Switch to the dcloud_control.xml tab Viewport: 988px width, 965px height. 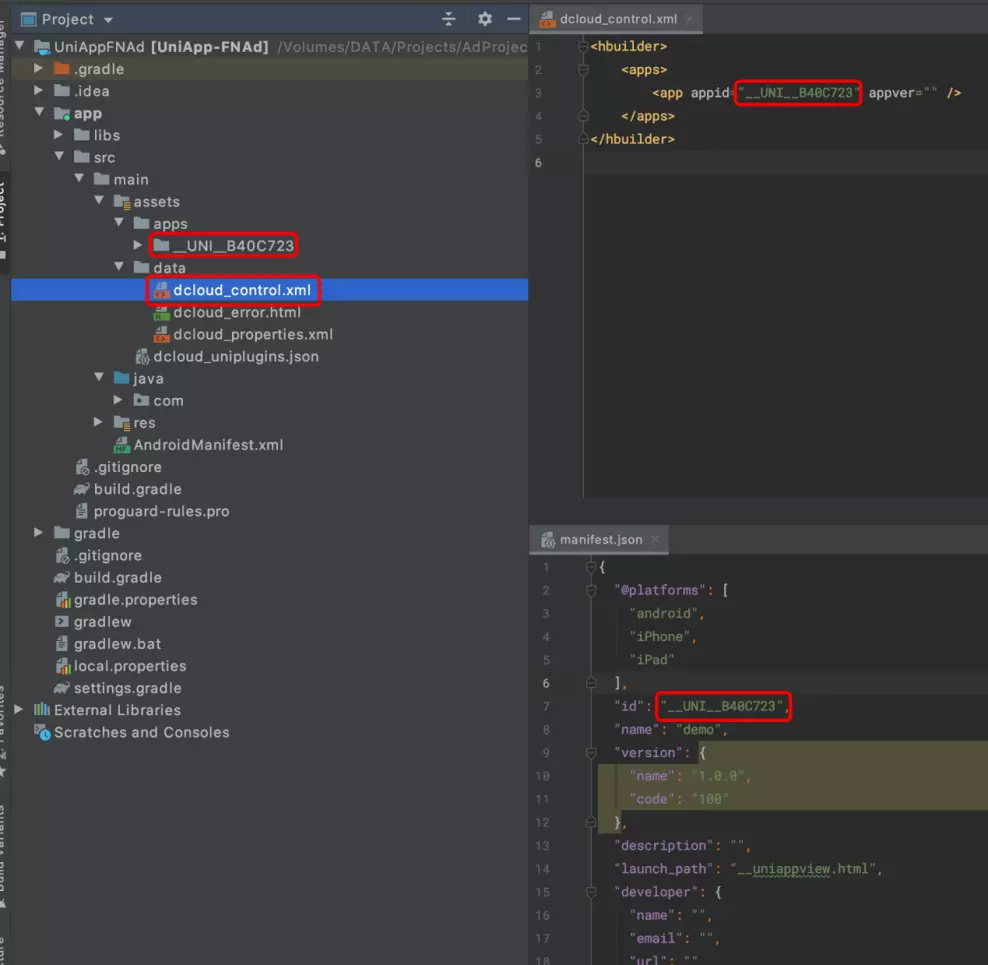pyautogui.click(x=617, y=19)
